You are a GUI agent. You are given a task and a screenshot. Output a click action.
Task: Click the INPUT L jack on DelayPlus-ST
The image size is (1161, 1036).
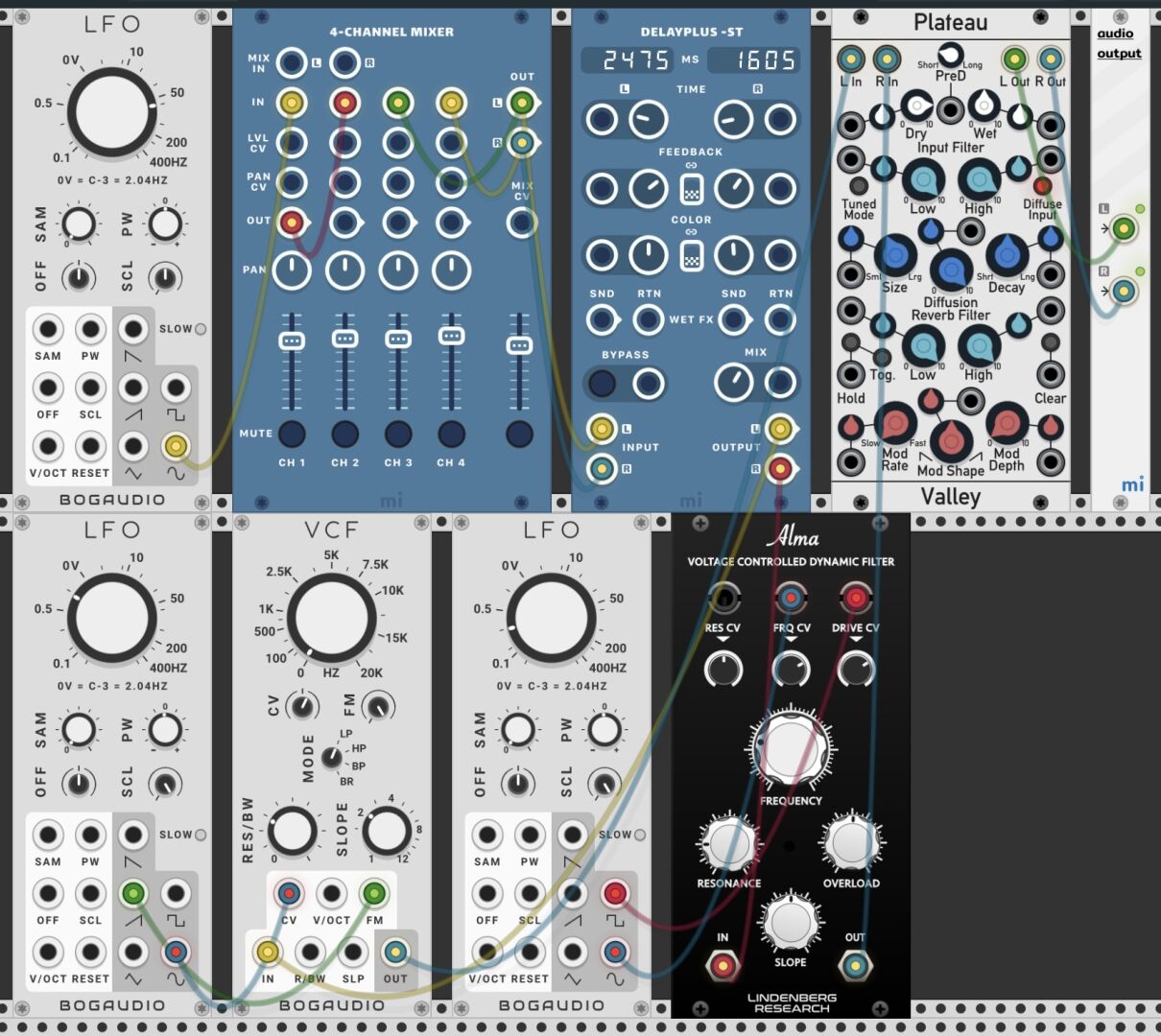(602, 428)
